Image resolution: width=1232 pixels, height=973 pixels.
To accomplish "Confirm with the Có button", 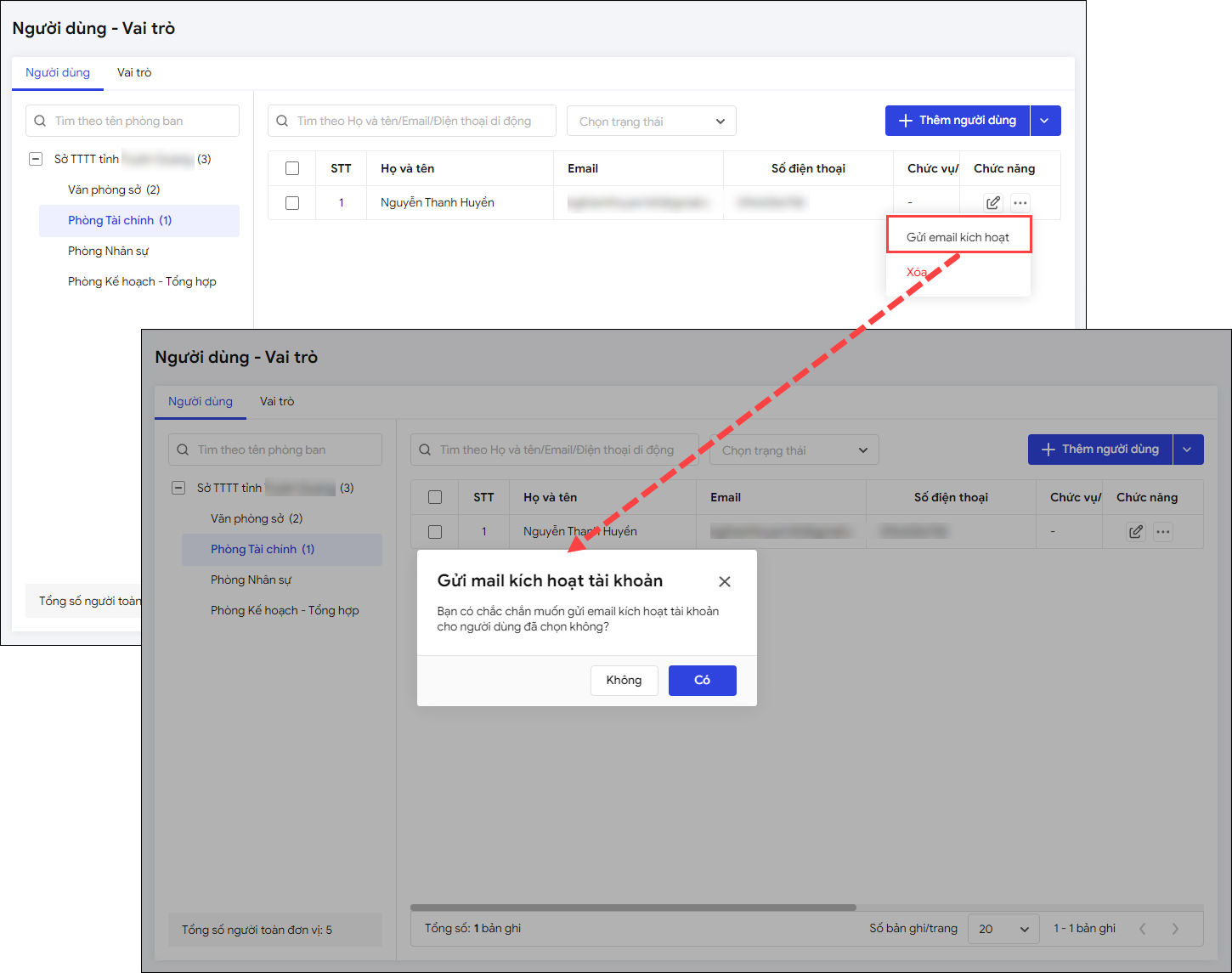I will (702, 680).
